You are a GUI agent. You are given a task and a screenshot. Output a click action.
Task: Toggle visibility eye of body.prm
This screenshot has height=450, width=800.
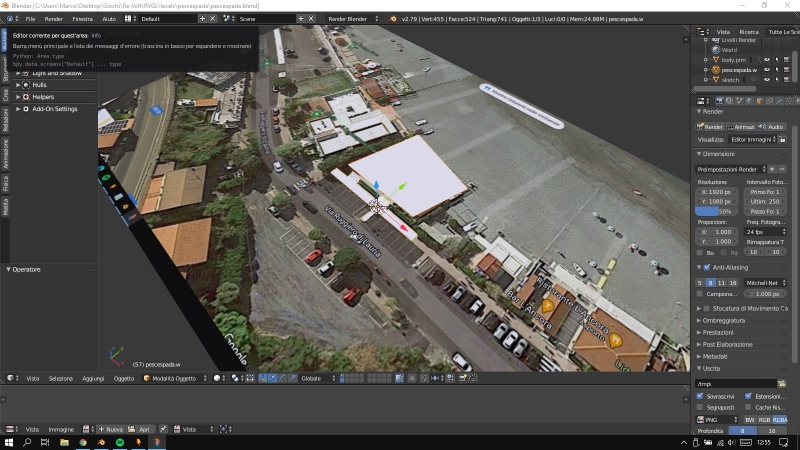[766, 60]
